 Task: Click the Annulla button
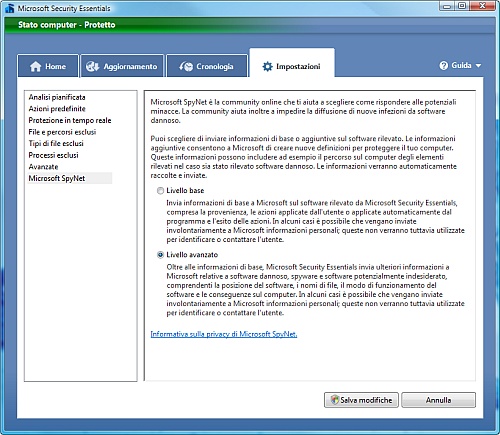click(438, 400)
